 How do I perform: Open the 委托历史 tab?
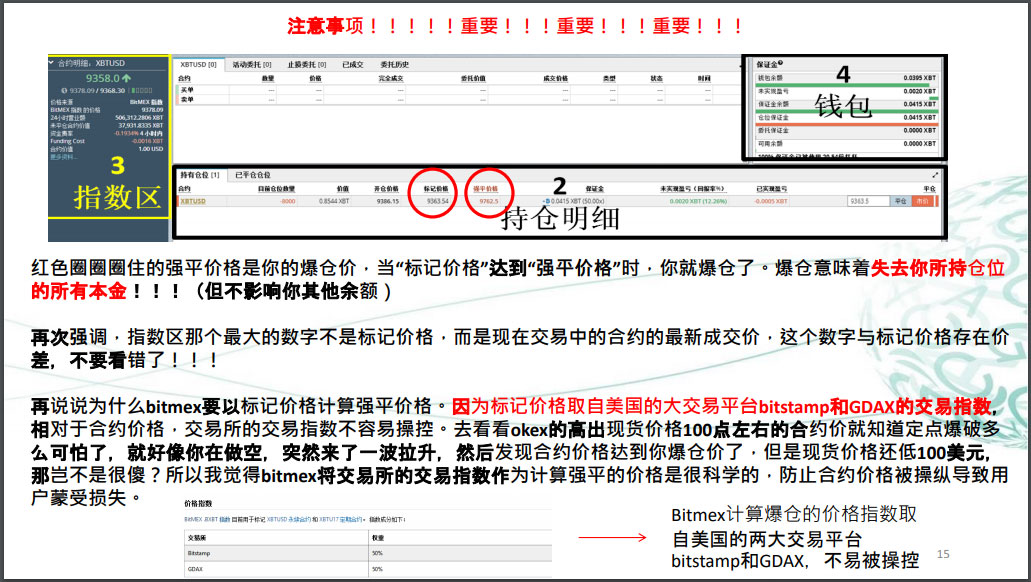coord(395,64)
